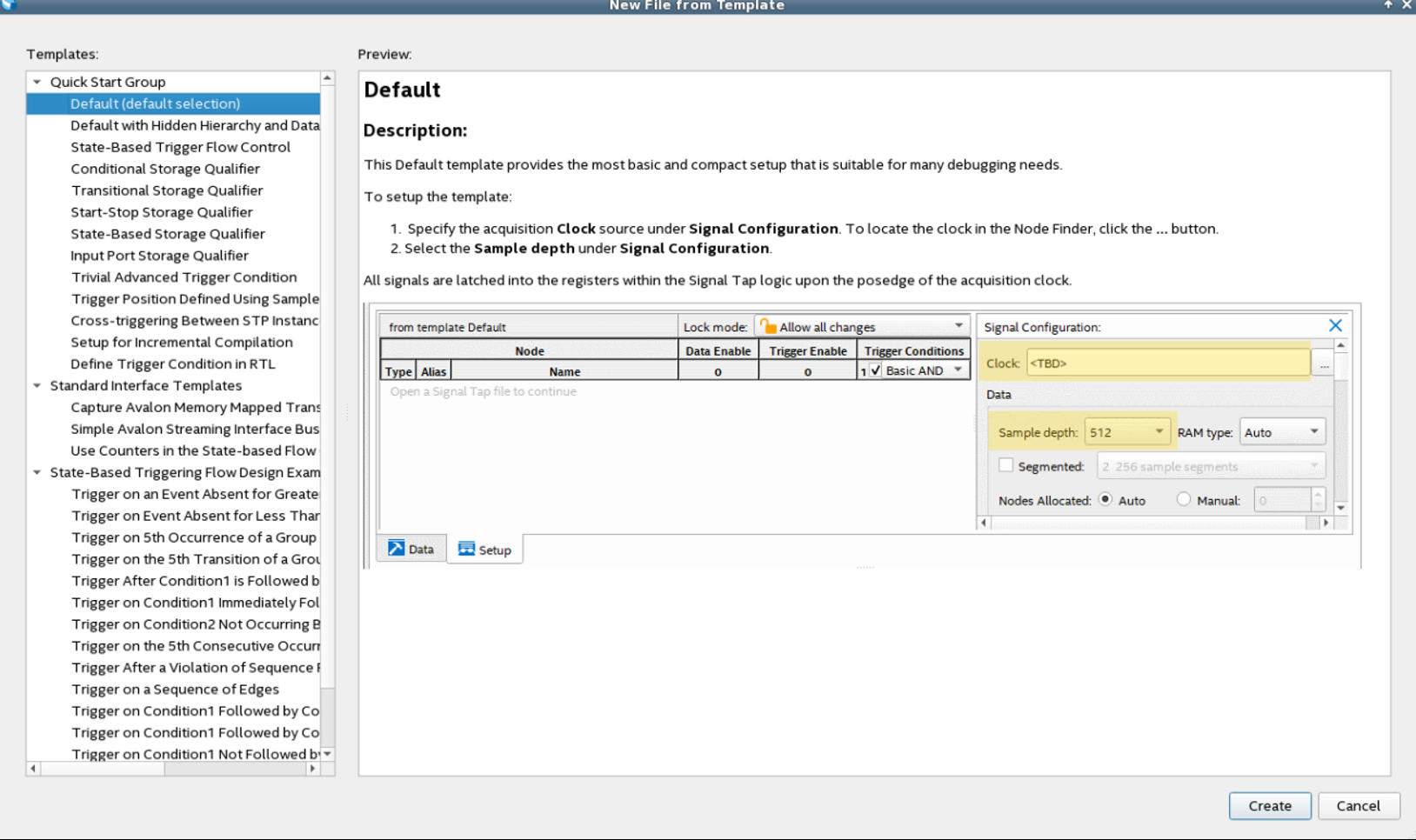Screen dimensions: 1416x840
Task: Click the lock mode padlock icon
Action: pyautogui.click(x=768, y=326)
